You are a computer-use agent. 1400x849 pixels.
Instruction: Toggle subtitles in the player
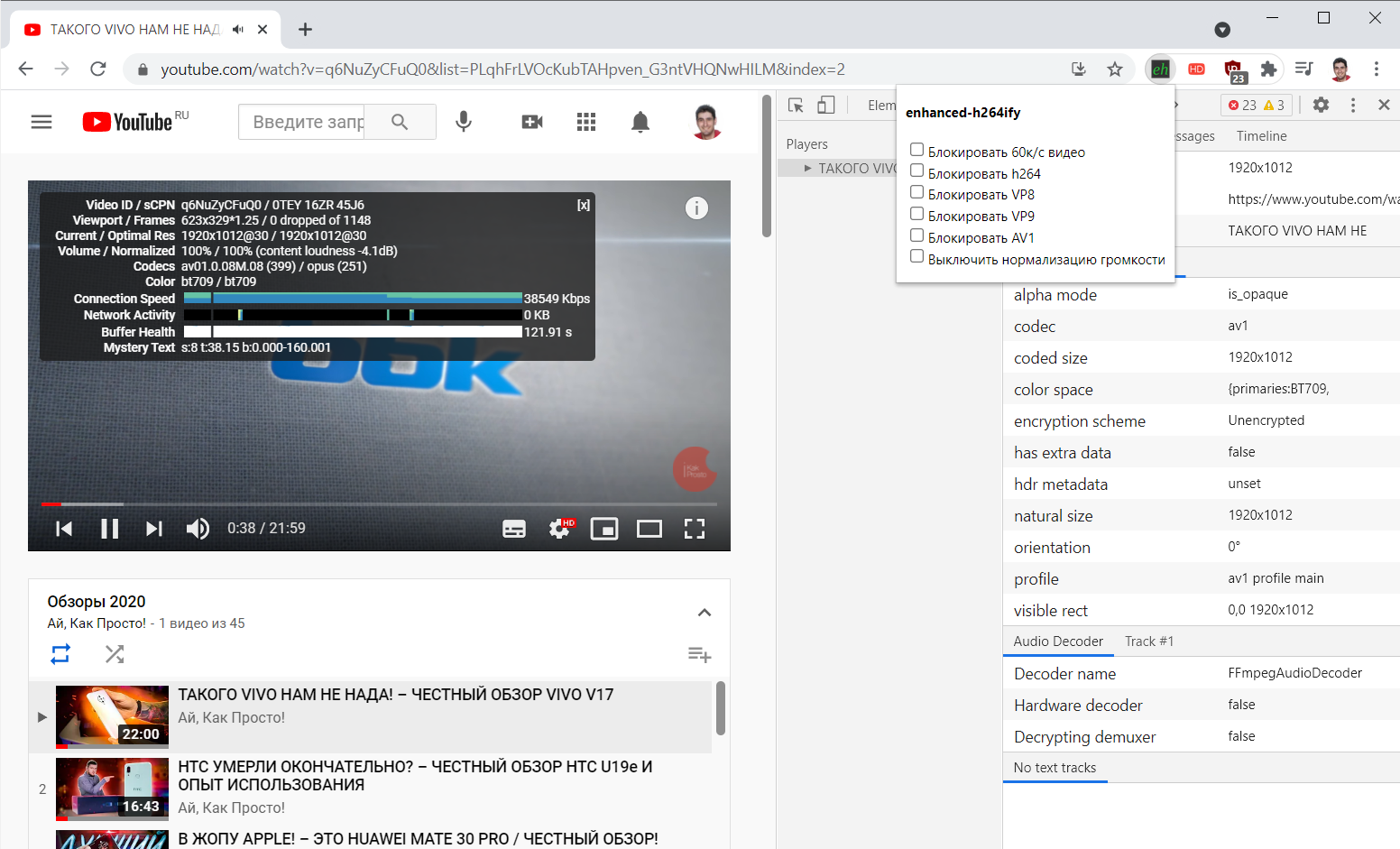coord(514,529)
